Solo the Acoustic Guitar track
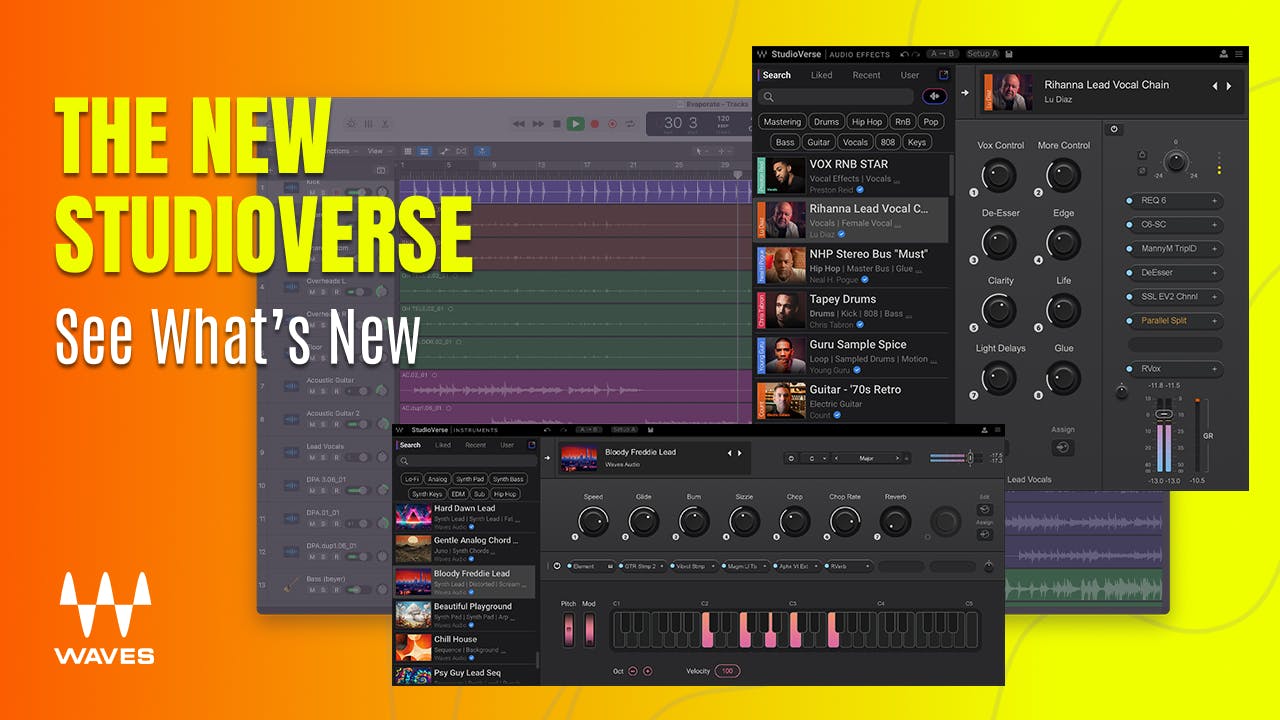 point(323,391)
